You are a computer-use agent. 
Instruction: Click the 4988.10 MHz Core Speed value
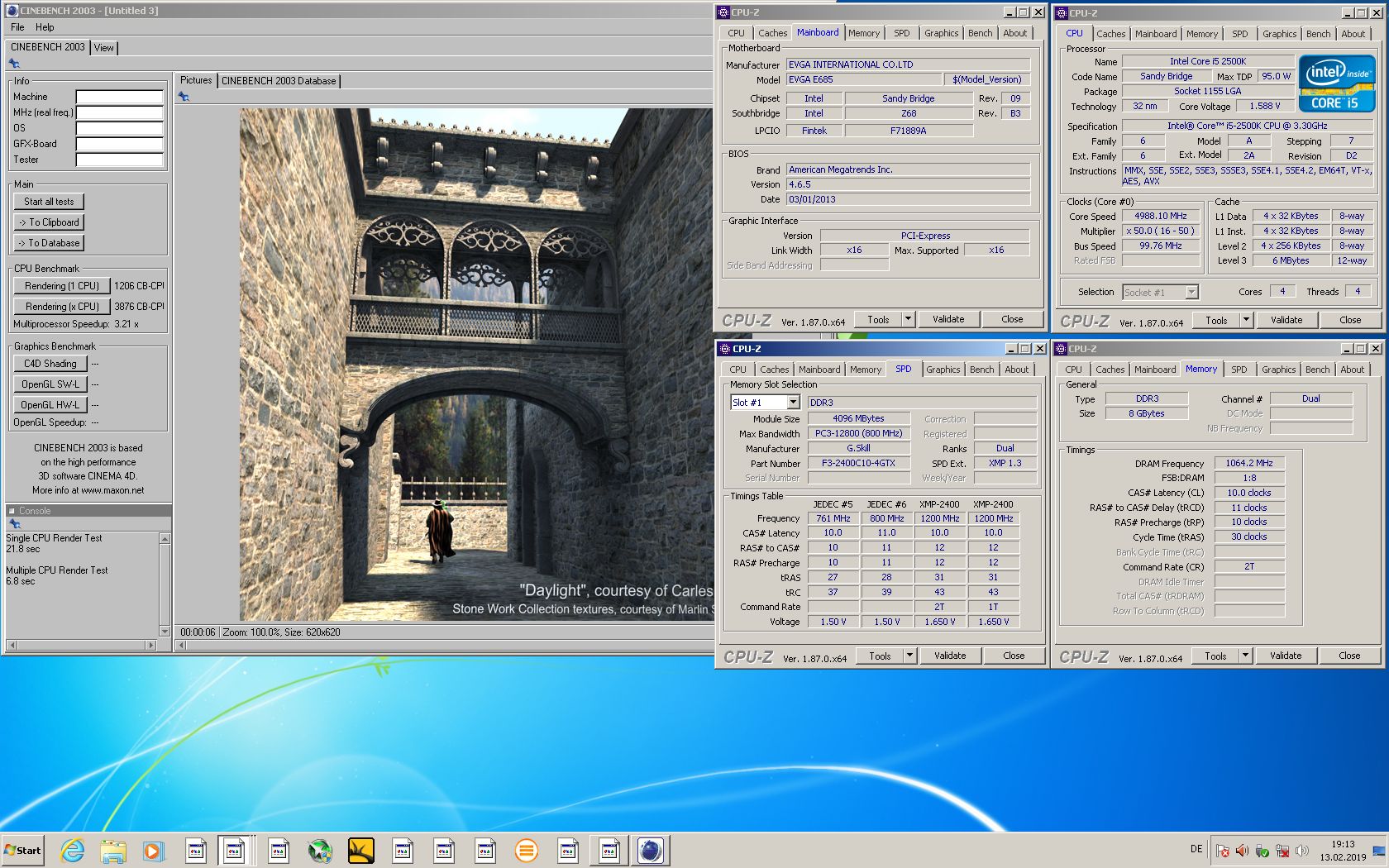tap(1160, 216)
